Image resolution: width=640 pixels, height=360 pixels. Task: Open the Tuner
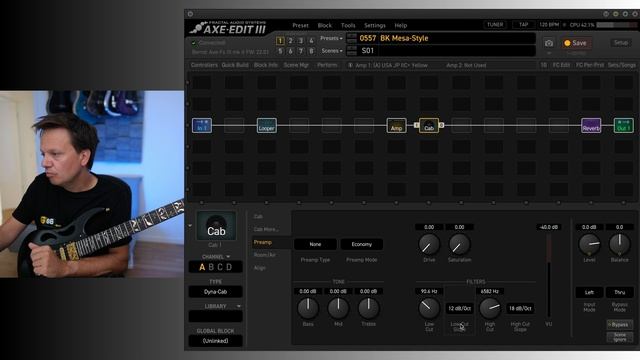pyautogui.click(x=495, y=25)
